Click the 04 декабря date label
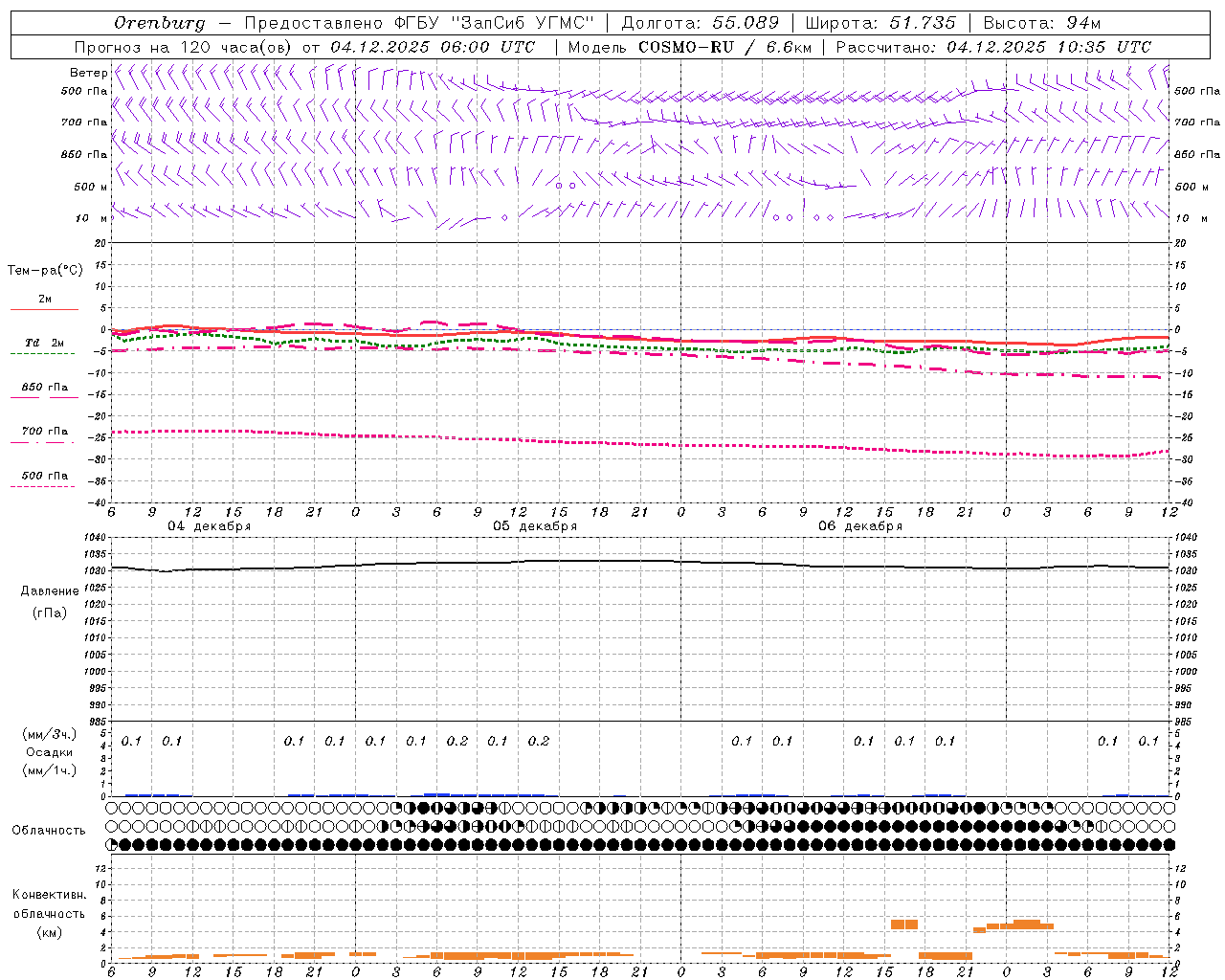Screen dimensions: 1225x980 coord(210,526)
